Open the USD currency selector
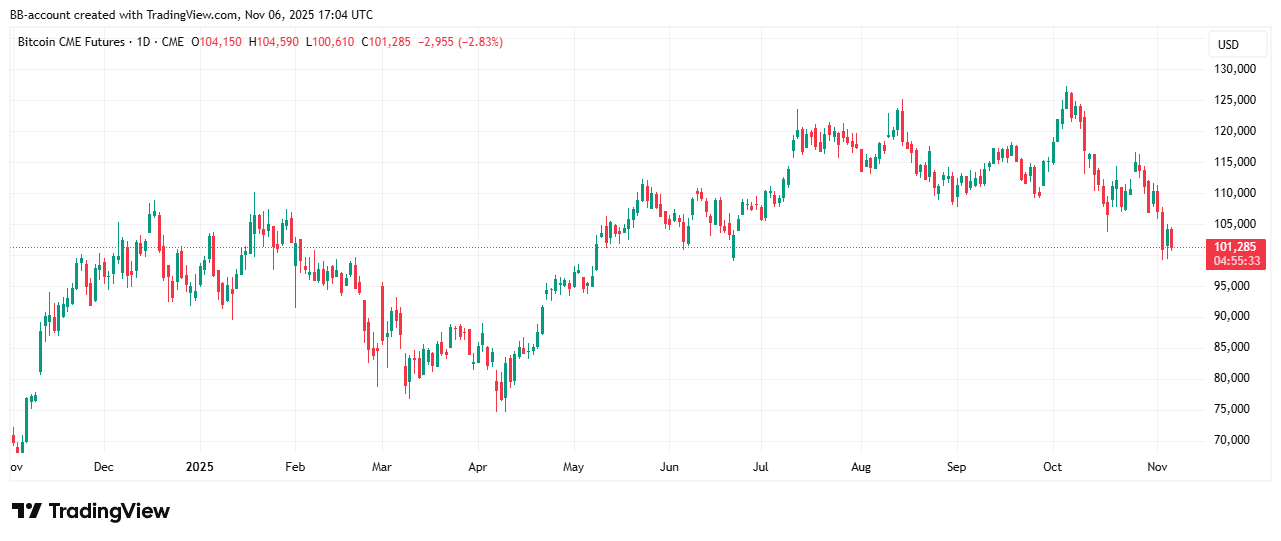Image resolution: width=1281 pixels, height=541 pixels. [x=1227, y=45]
